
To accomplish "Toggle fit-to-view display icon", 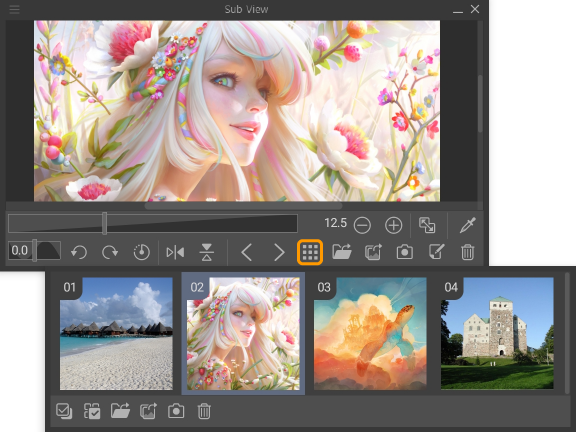I will point(427,225).
